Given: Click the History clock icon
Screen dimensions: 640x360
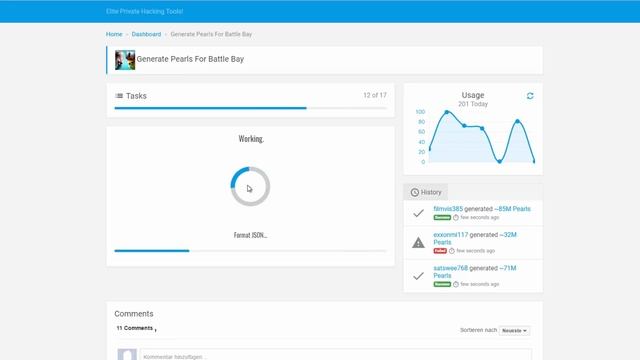Looking at the screenshot, I should [x=415, y=192].
